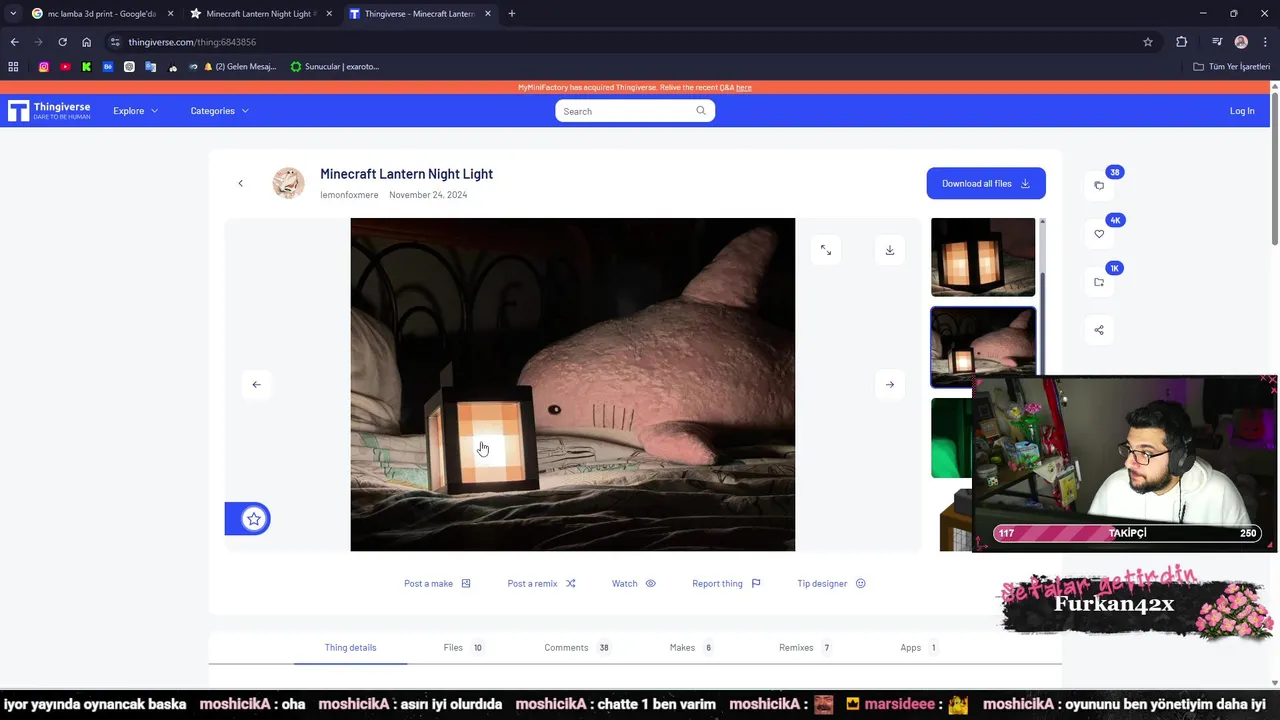Click the share icon
The image size is (1280, 720).
point(1099,330)
